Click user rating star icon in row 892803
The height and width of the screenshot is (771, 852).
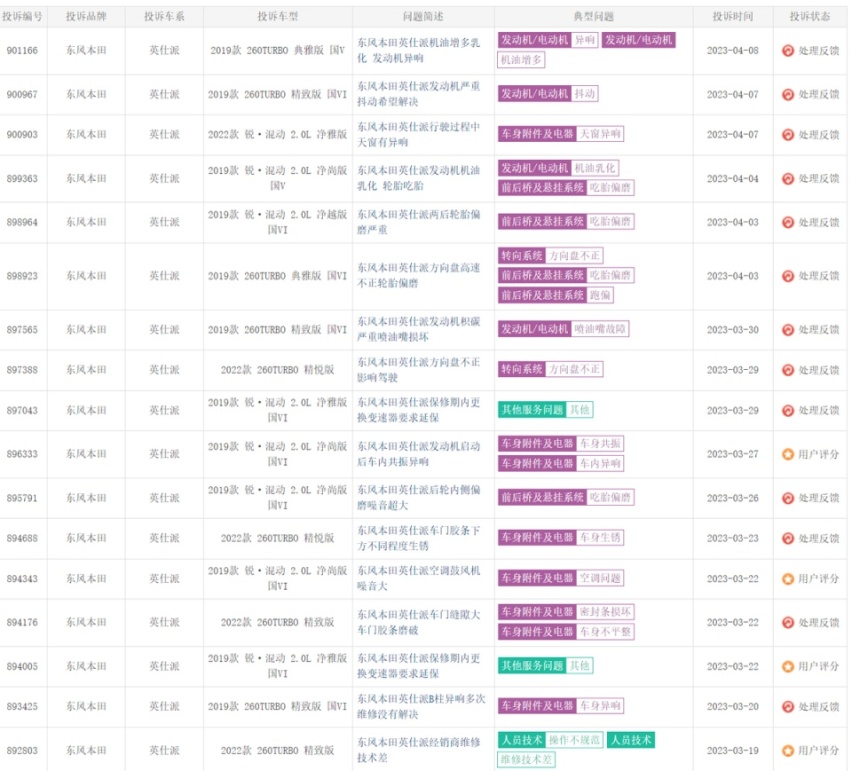click(787, 750)
